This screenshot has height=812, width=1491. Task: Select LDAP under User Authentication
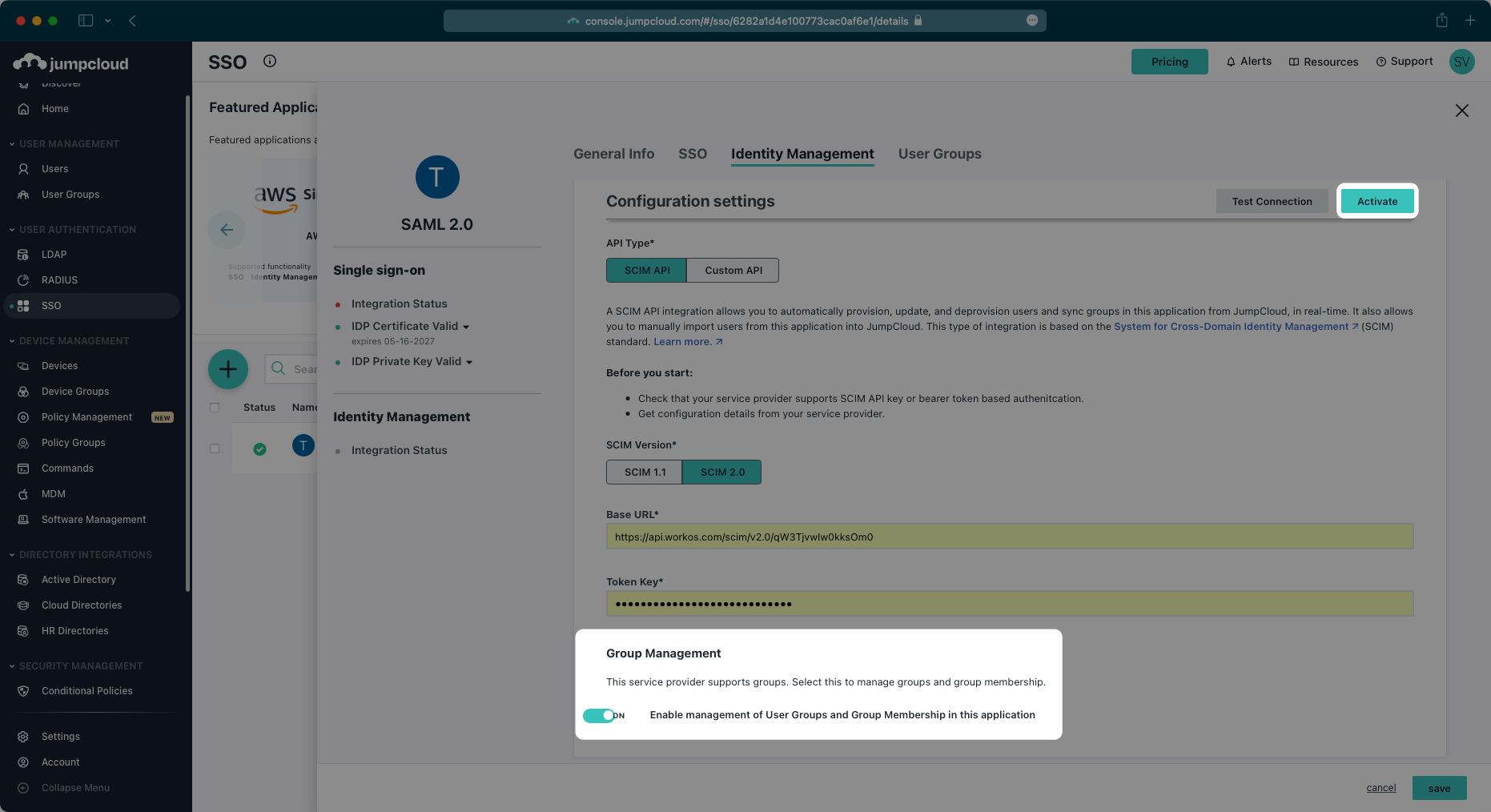coord(54,254)
